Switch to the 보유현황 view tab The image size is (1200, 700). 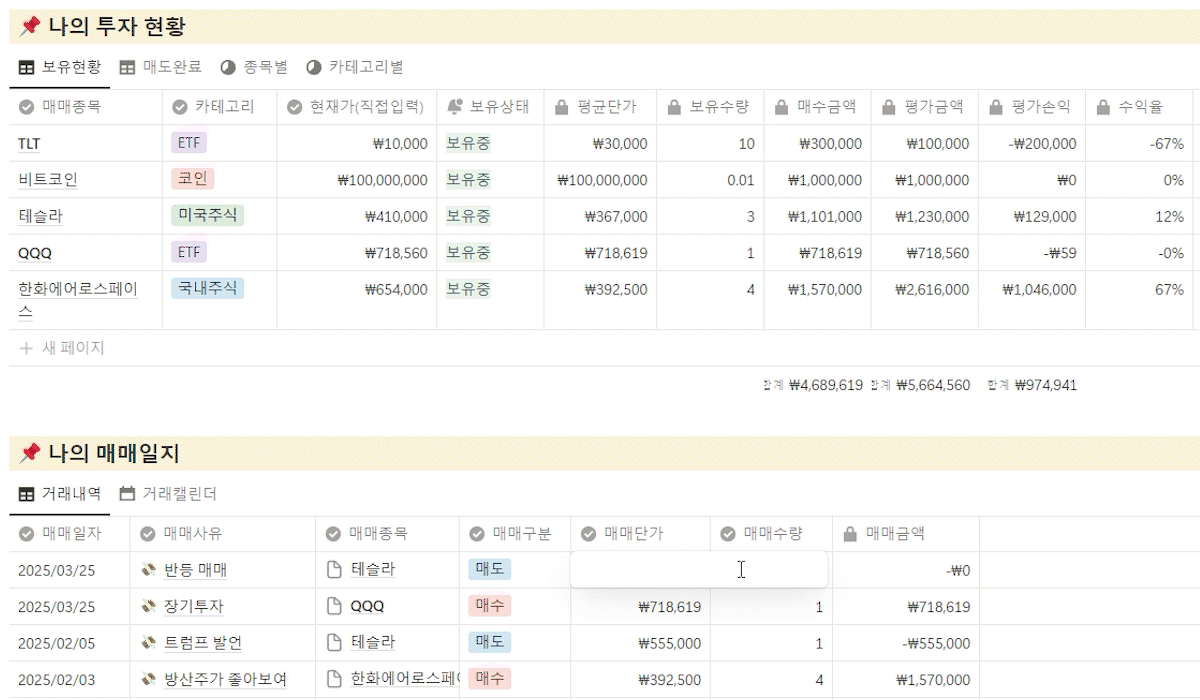point(60,67)
